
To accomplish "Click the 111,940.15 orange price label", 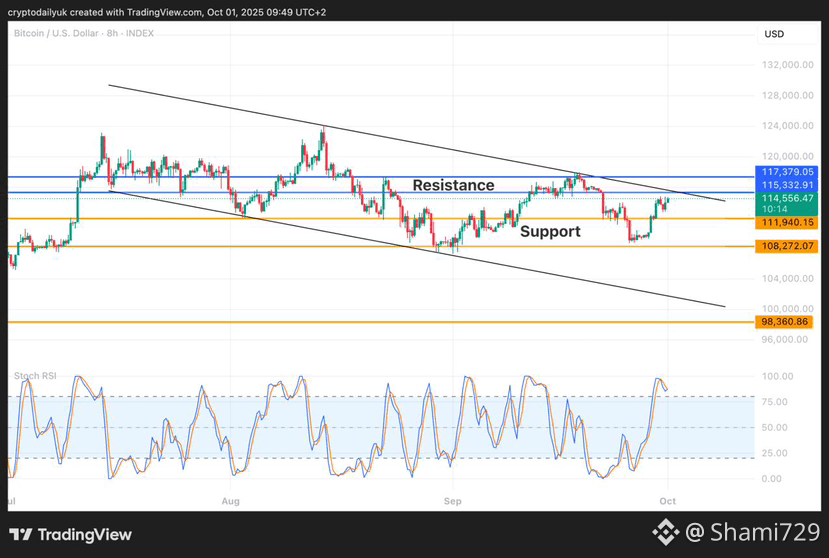I will coord(787,223).
